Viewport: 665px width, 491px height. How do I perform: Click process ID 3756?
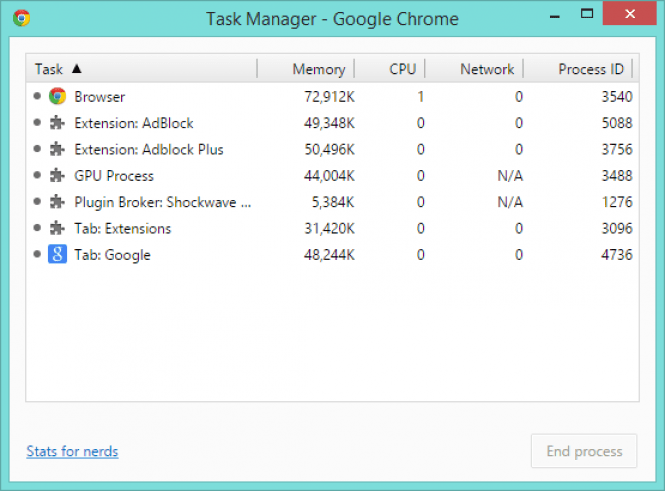[617, 149]
